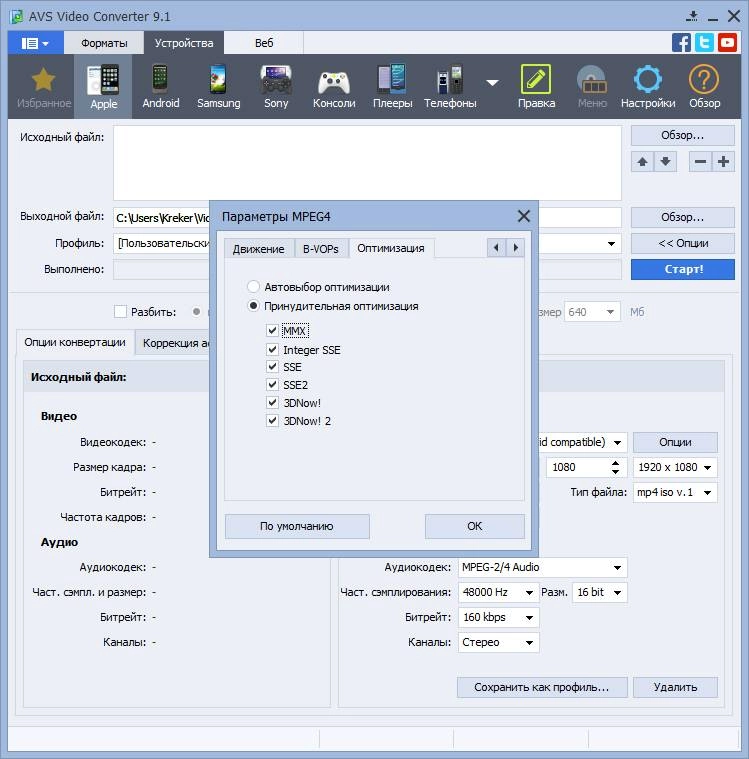
Task: Select the Опции конвертации tab
Action: point(75,342)
